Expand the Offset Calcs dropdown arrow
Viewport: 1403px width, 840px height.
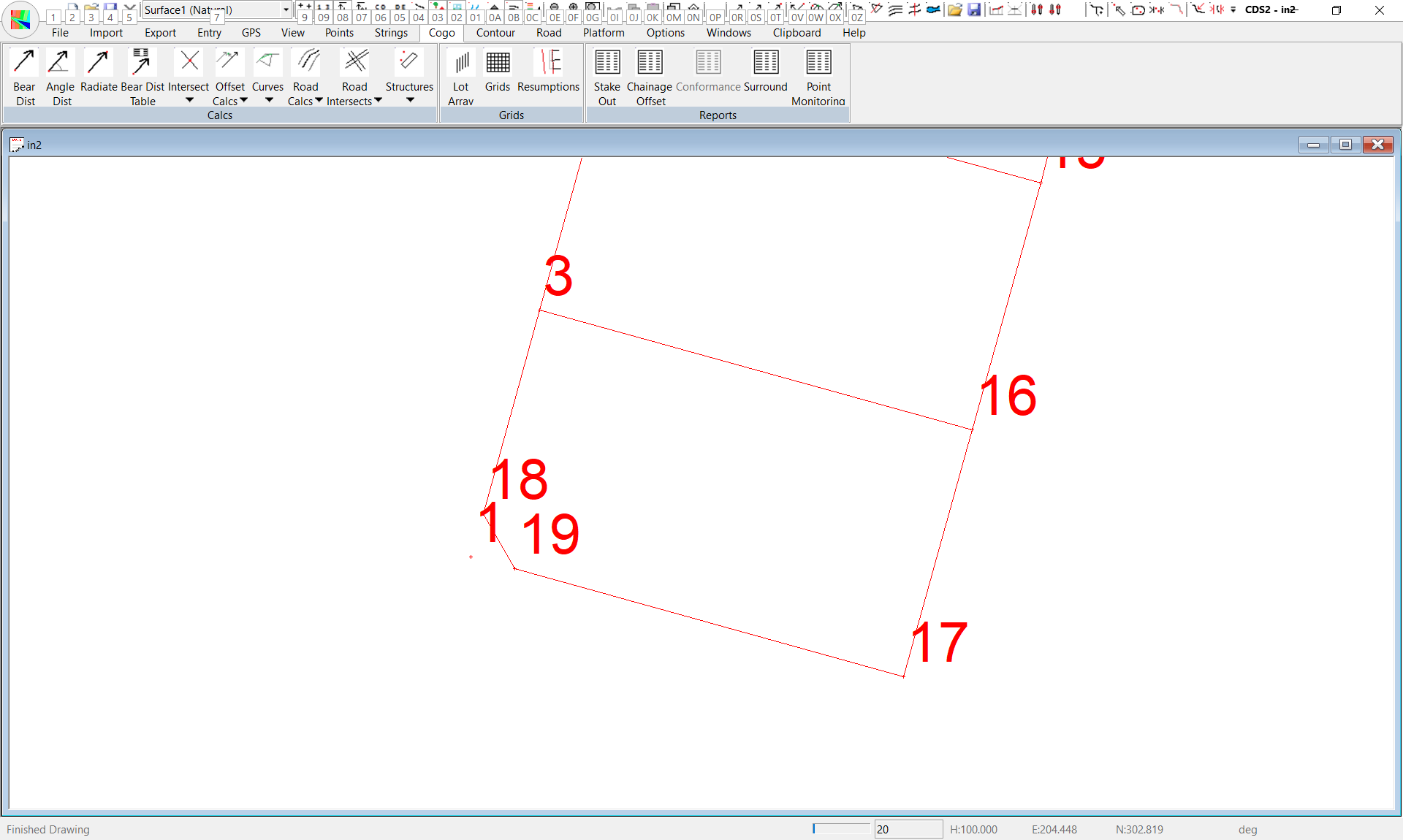tap(244, 100)
